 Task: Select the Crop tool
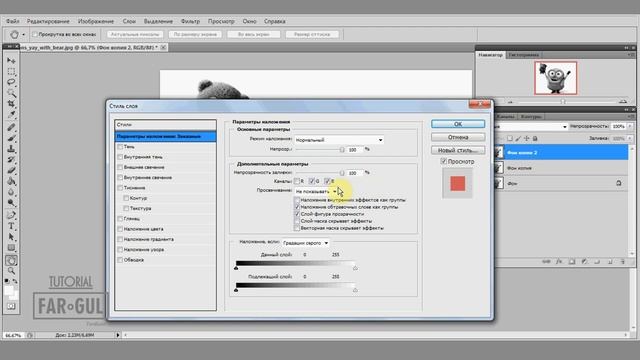11,104
